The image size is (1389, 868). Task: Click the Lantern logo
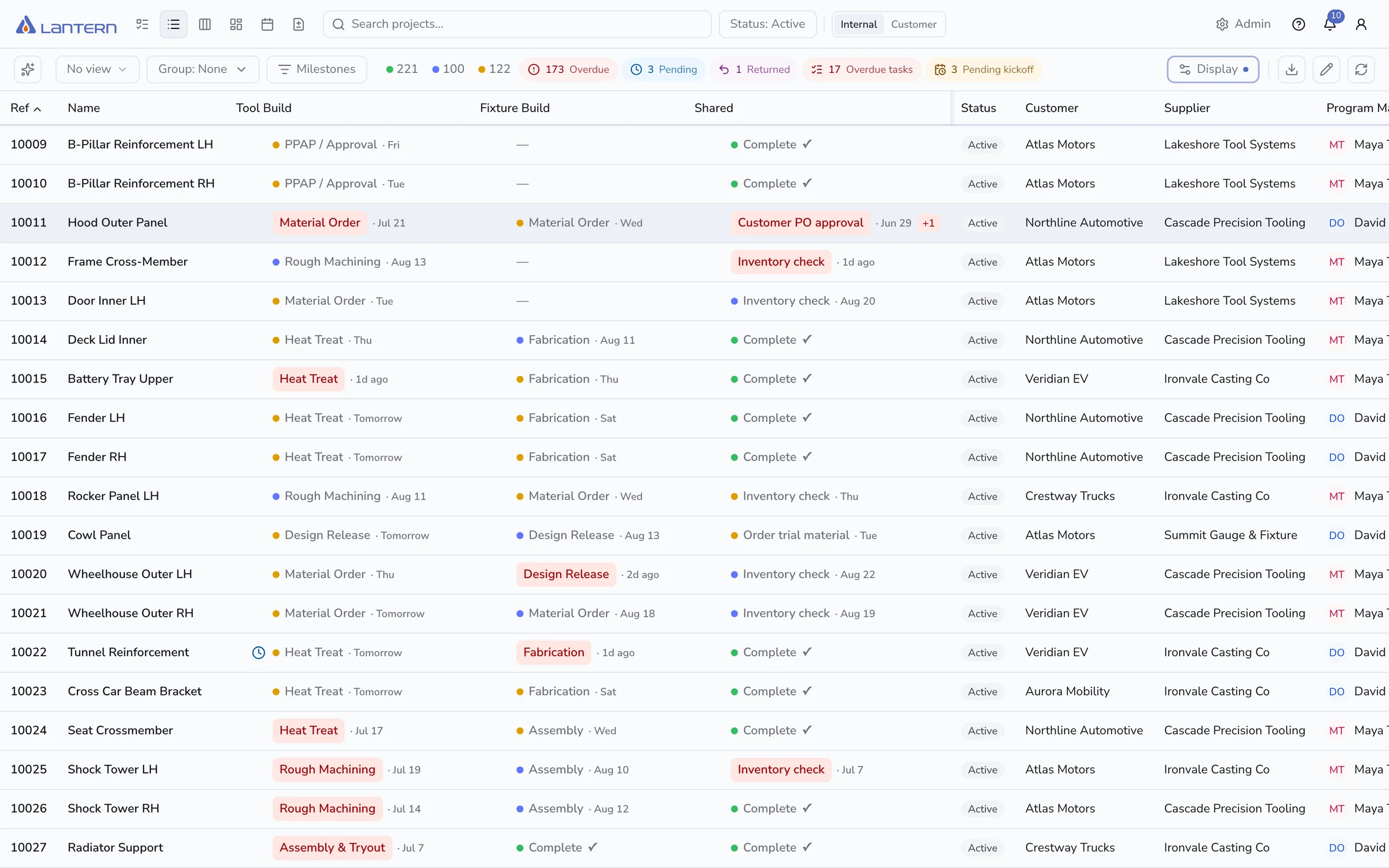tap(66, 25)
